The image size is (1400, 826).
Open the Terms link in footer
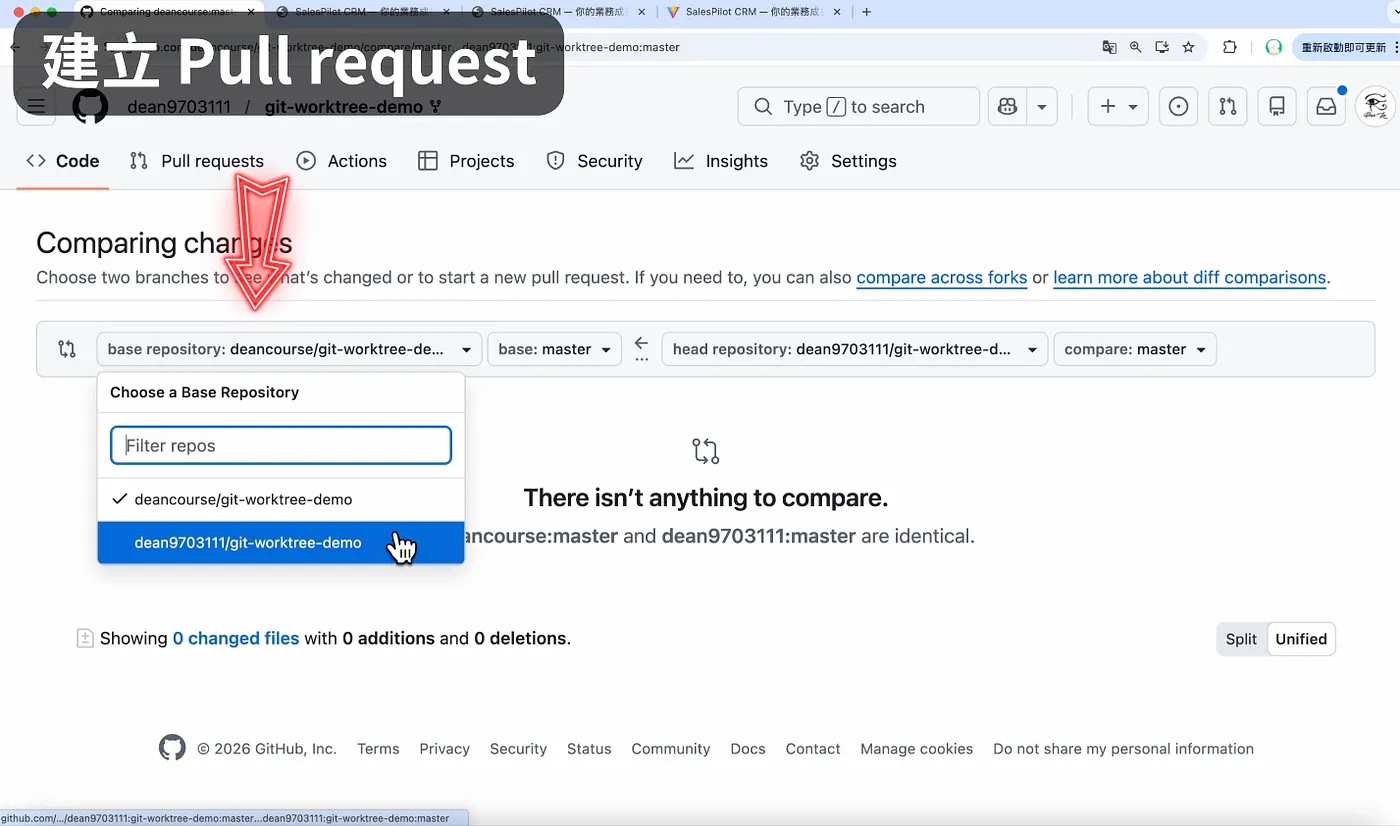click(x=378, y=749)
